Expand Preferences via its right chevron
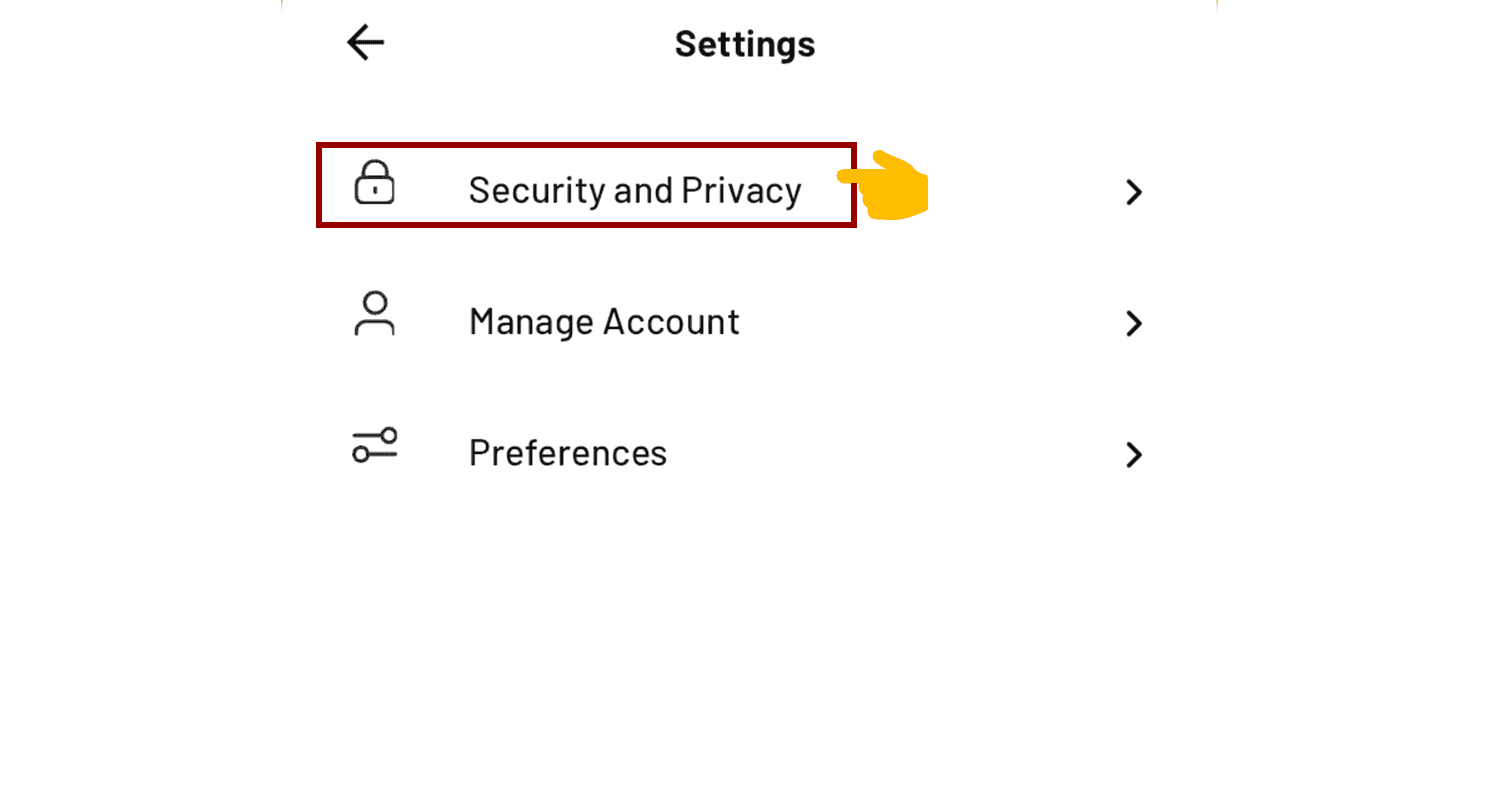 [x=1133, y=455]
